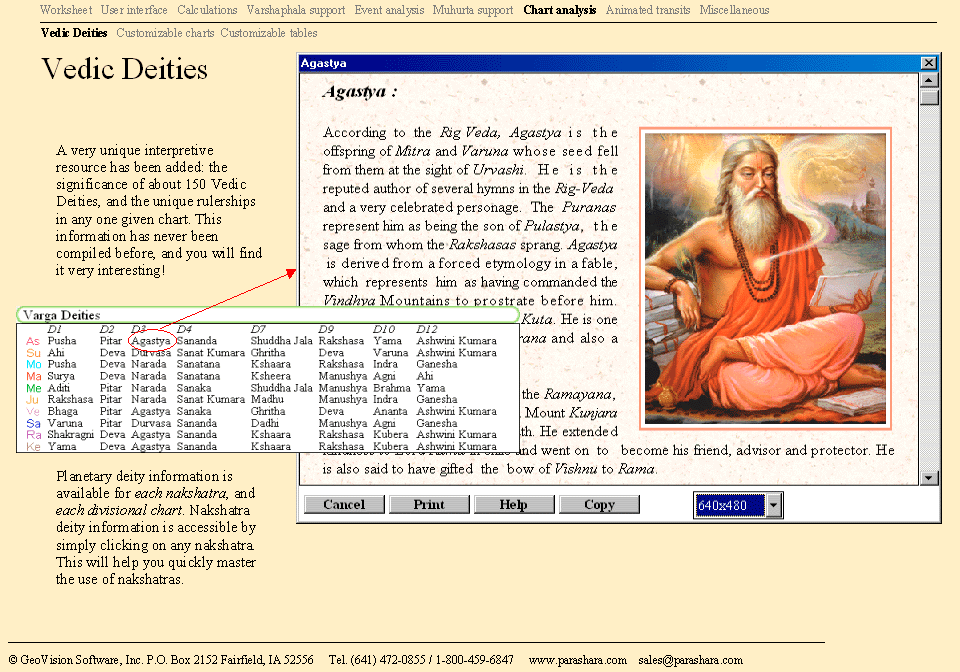Screen dimensions: 960x672
Task: Click the D12 column header
Action: (427, 329)
